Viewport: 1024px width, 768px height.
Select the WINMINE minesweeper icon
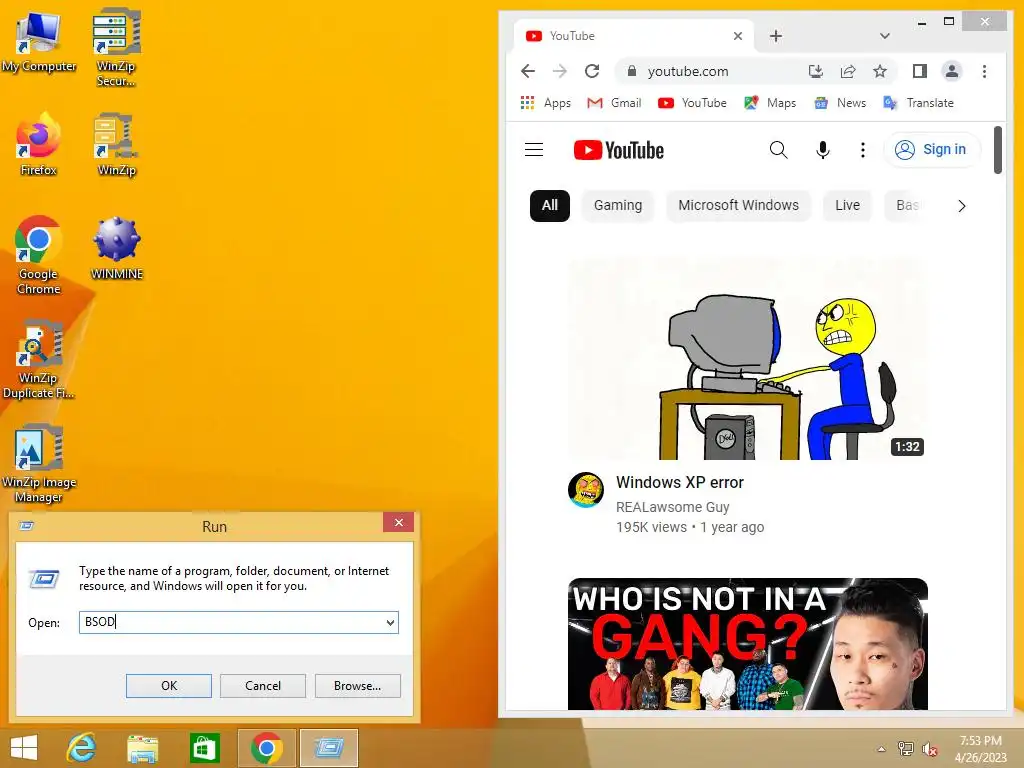116,248
